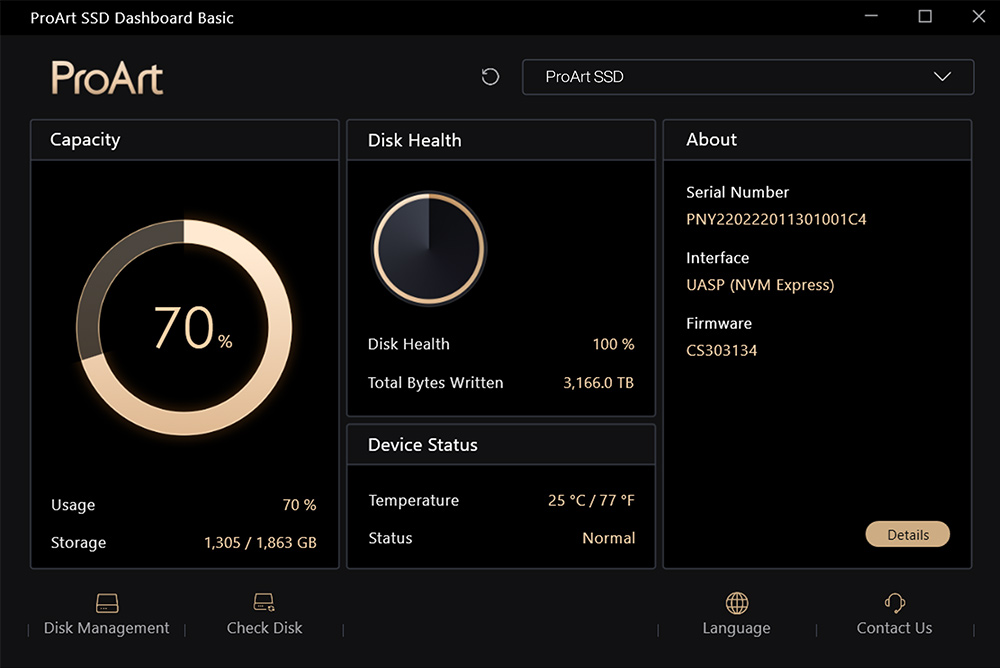Select the Contact Us text label

pyautogui.click(x=894, y=628)
